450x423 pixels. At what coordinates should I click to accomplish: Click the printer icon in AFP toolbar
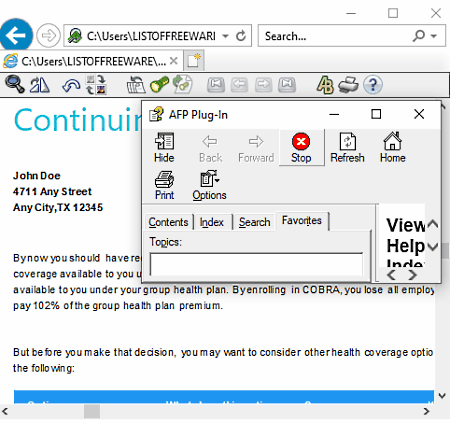pyautogui.click(x=348, y=85)
